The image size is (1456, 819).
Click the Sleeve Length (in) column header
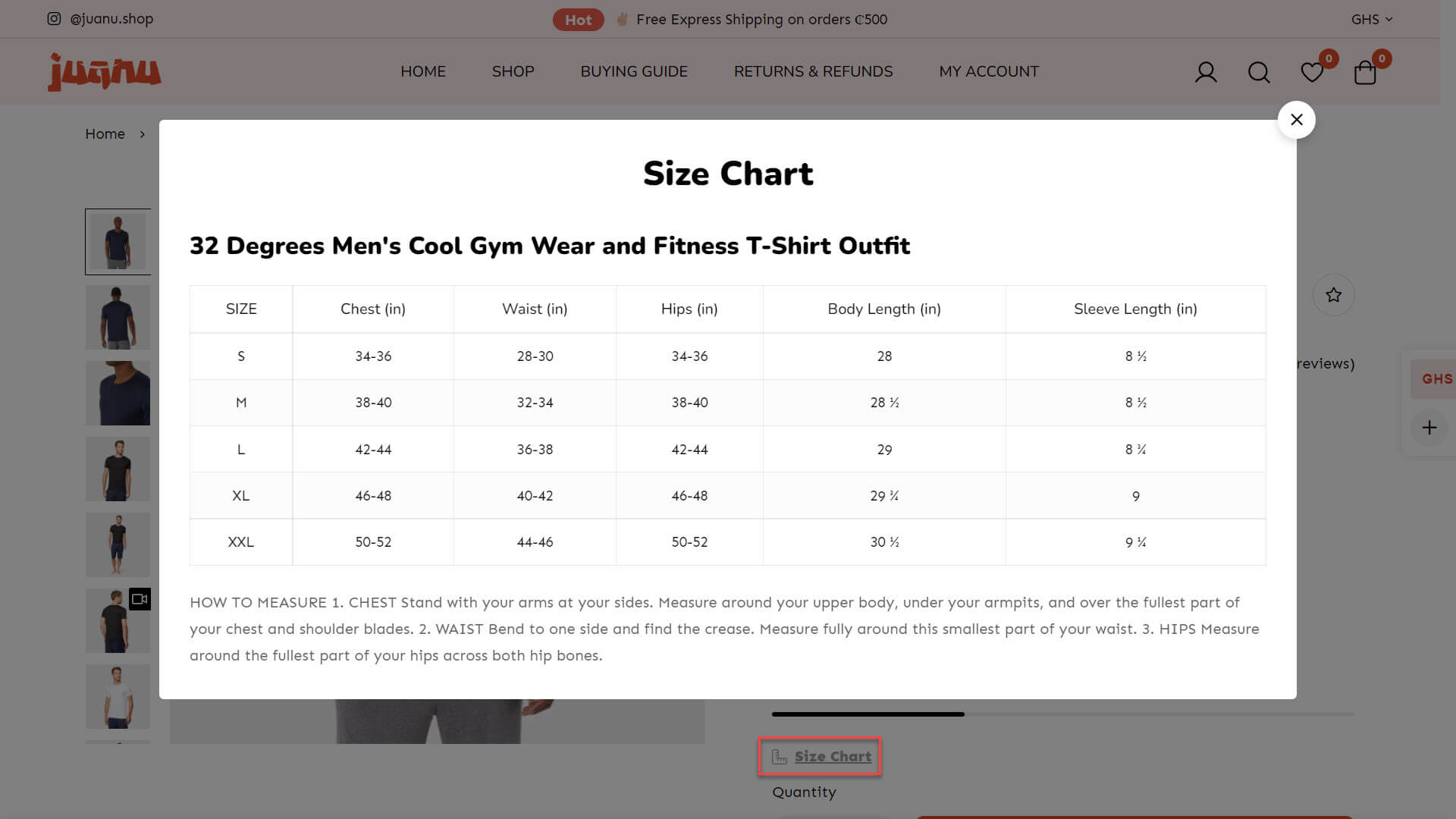(x=1135, y=309)
